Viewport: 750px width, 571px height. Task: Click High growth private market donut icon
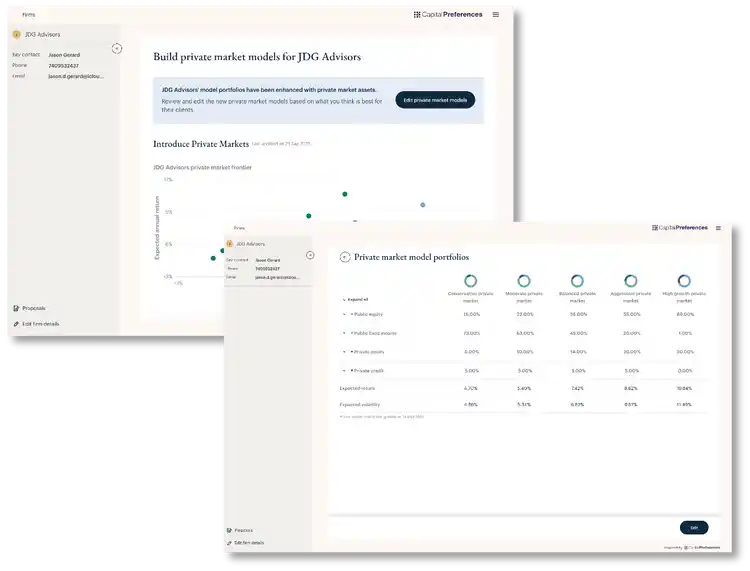684,282
